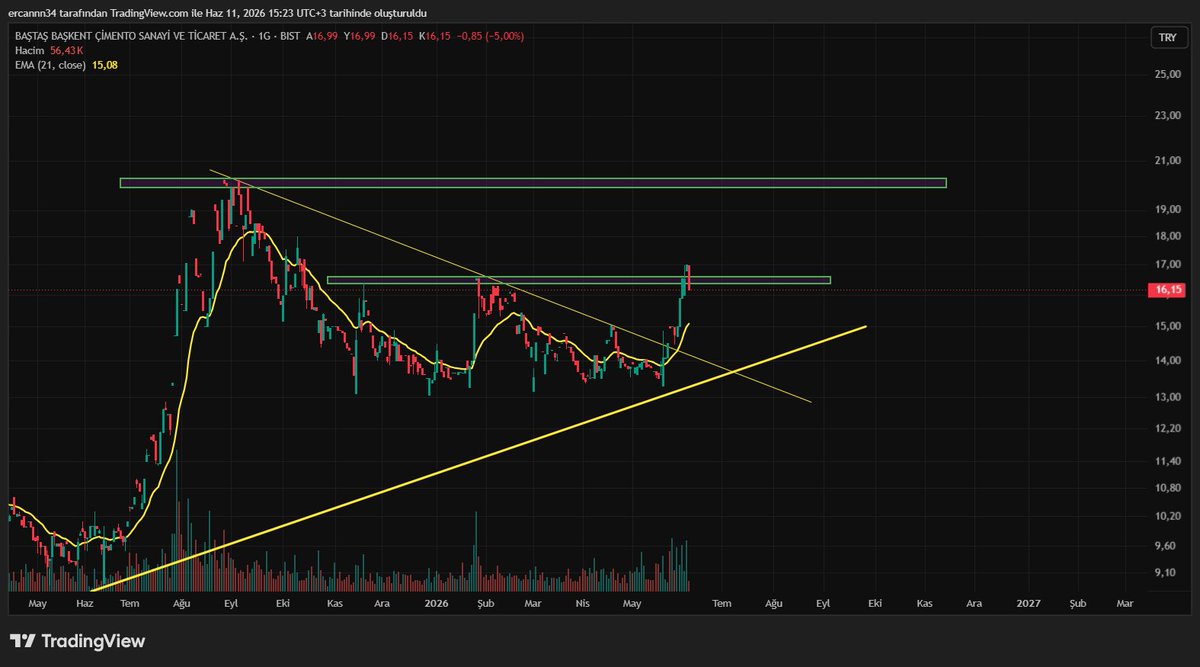The height and width of the screenshot is (667, 1200).
Task: Click the 19,00 price axis label
Action: click(1167, 210)
